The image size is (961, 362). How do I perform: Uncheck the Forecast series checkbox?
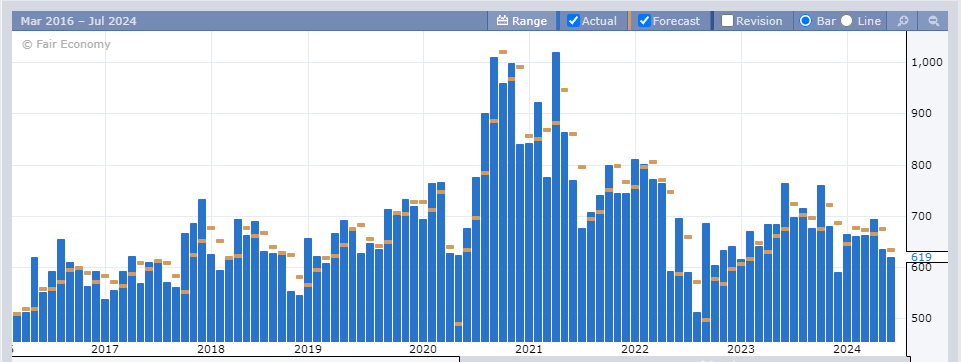(x=644, y=21)
